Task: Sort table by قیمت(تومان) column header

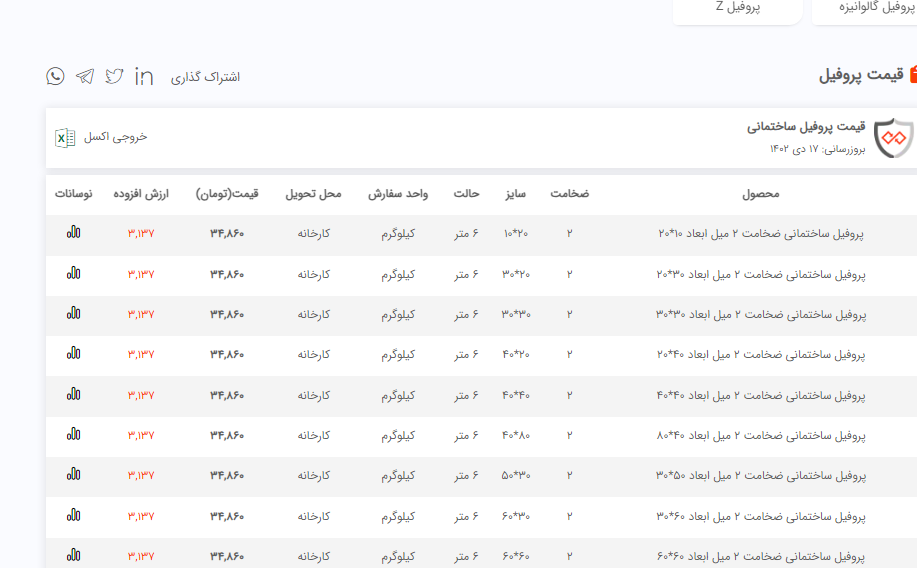Action: [227, 193]
